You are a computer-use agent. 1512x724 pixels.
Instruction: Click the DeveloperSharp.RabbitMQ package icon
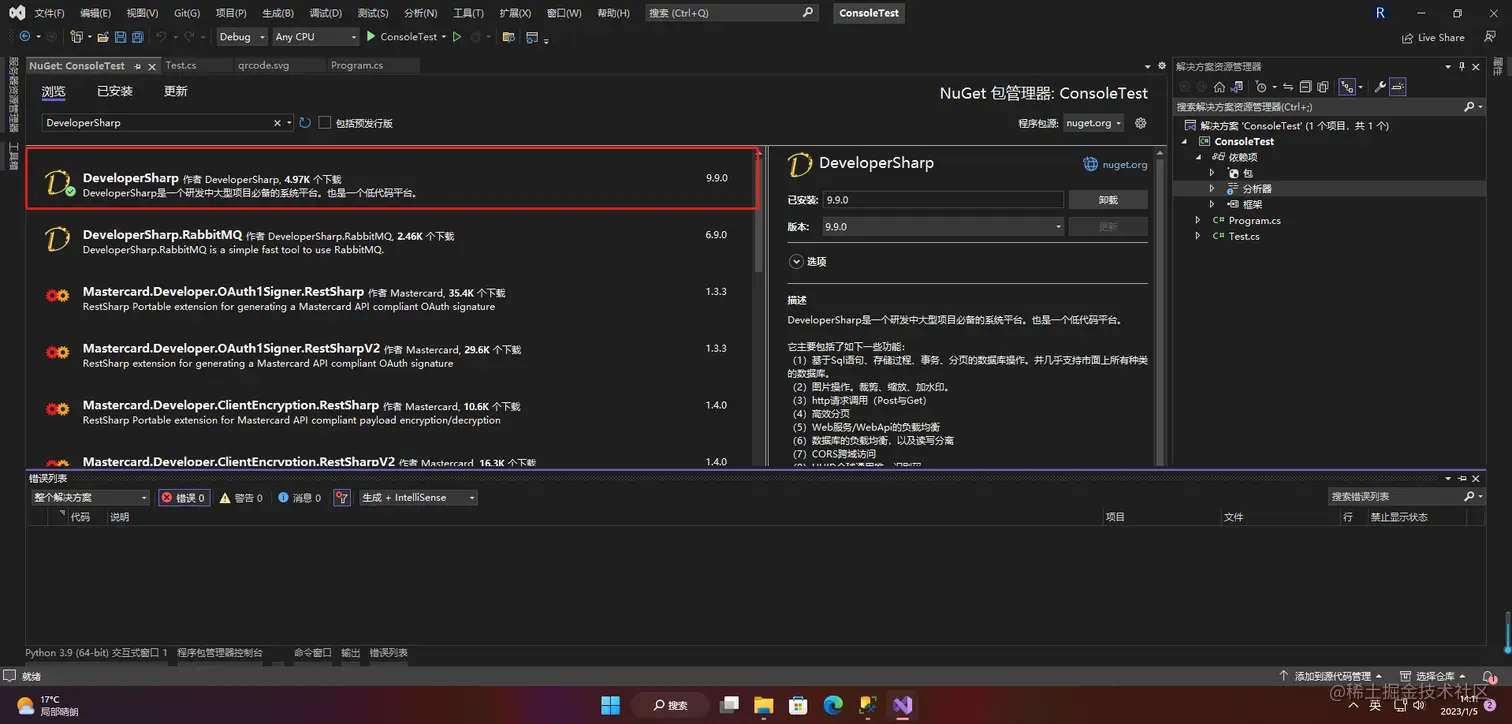point(57,239)
